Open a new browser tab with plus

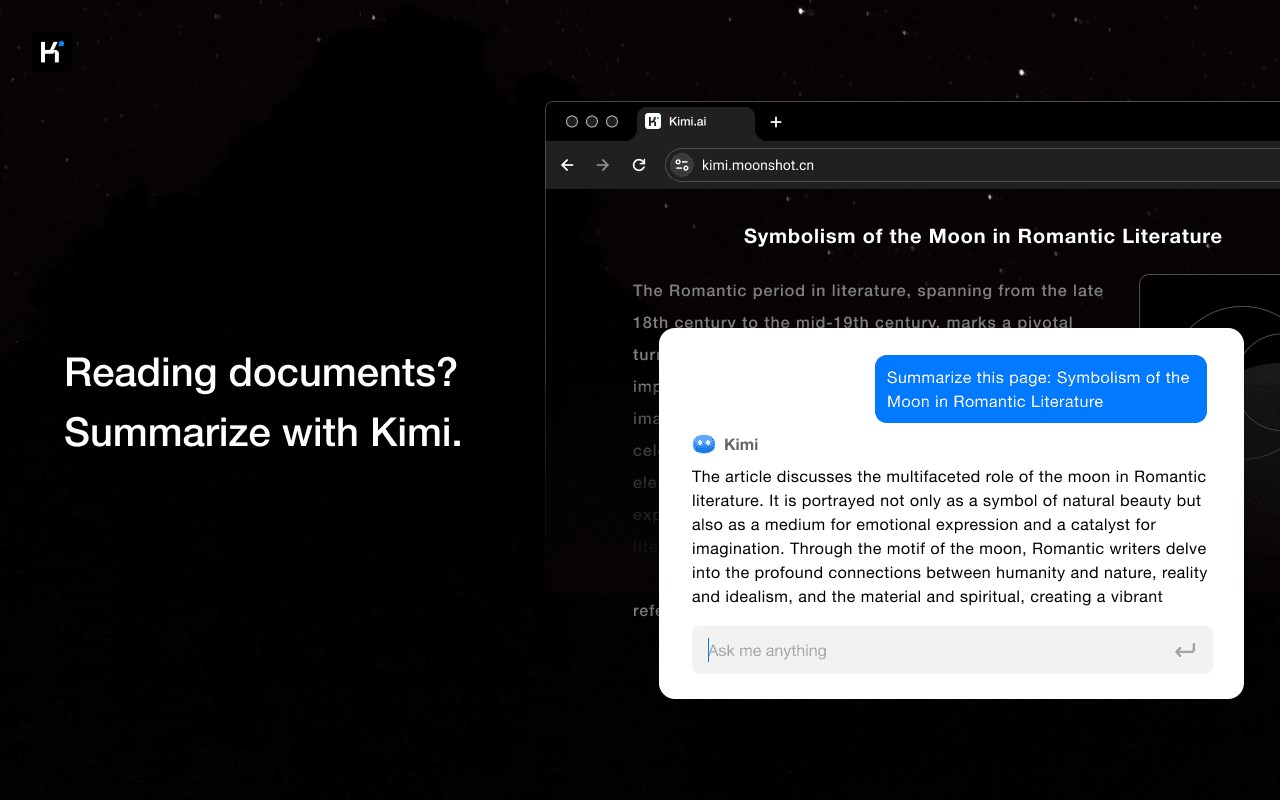click(x=776, y=122)
